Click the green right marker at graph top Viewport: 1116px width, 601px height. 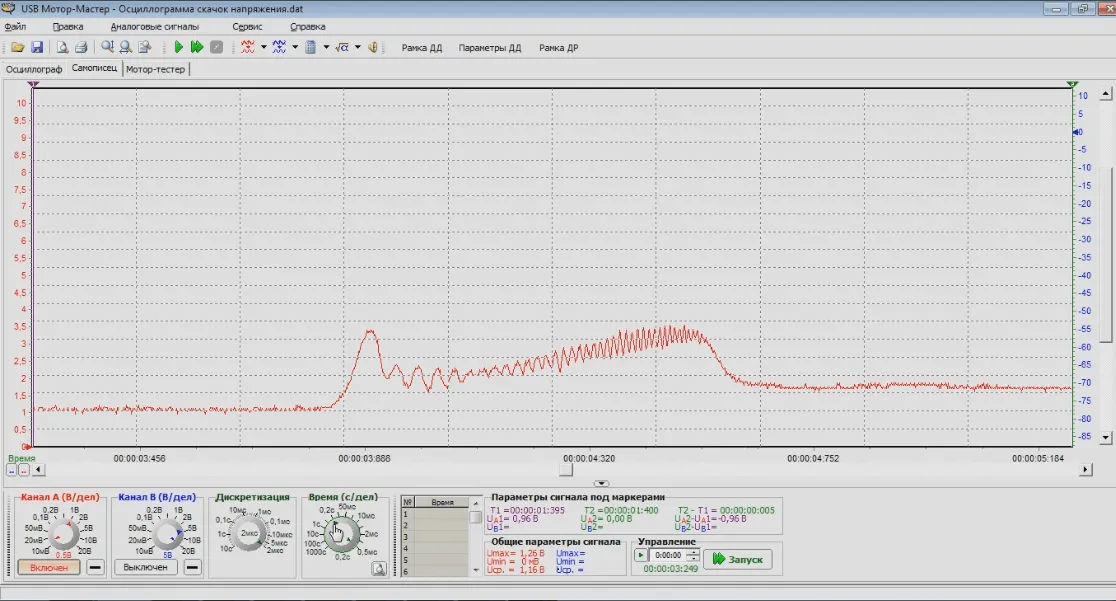click(1073, 85)
